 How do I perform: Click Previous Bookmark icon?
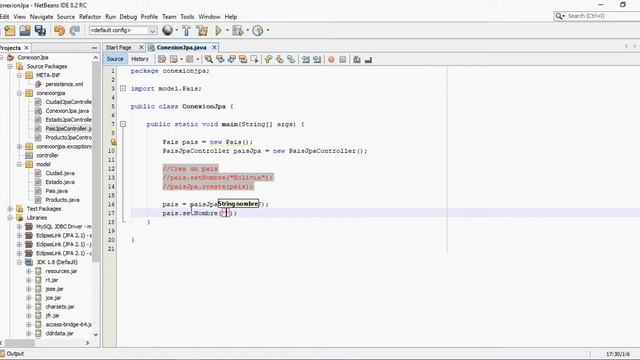point(268,60)
